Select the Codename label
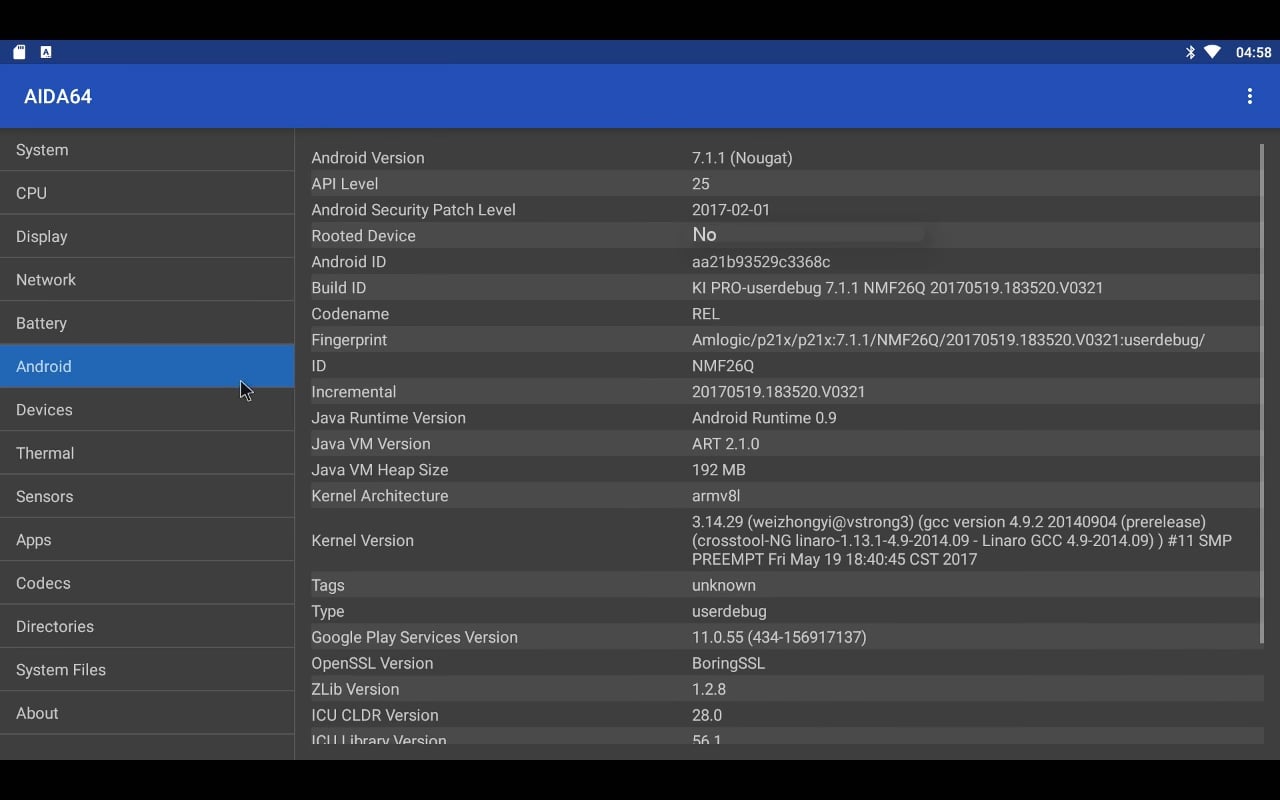The height and width of the screenshot is (800, 1280). pyautogui.click(x=349, y=314)
